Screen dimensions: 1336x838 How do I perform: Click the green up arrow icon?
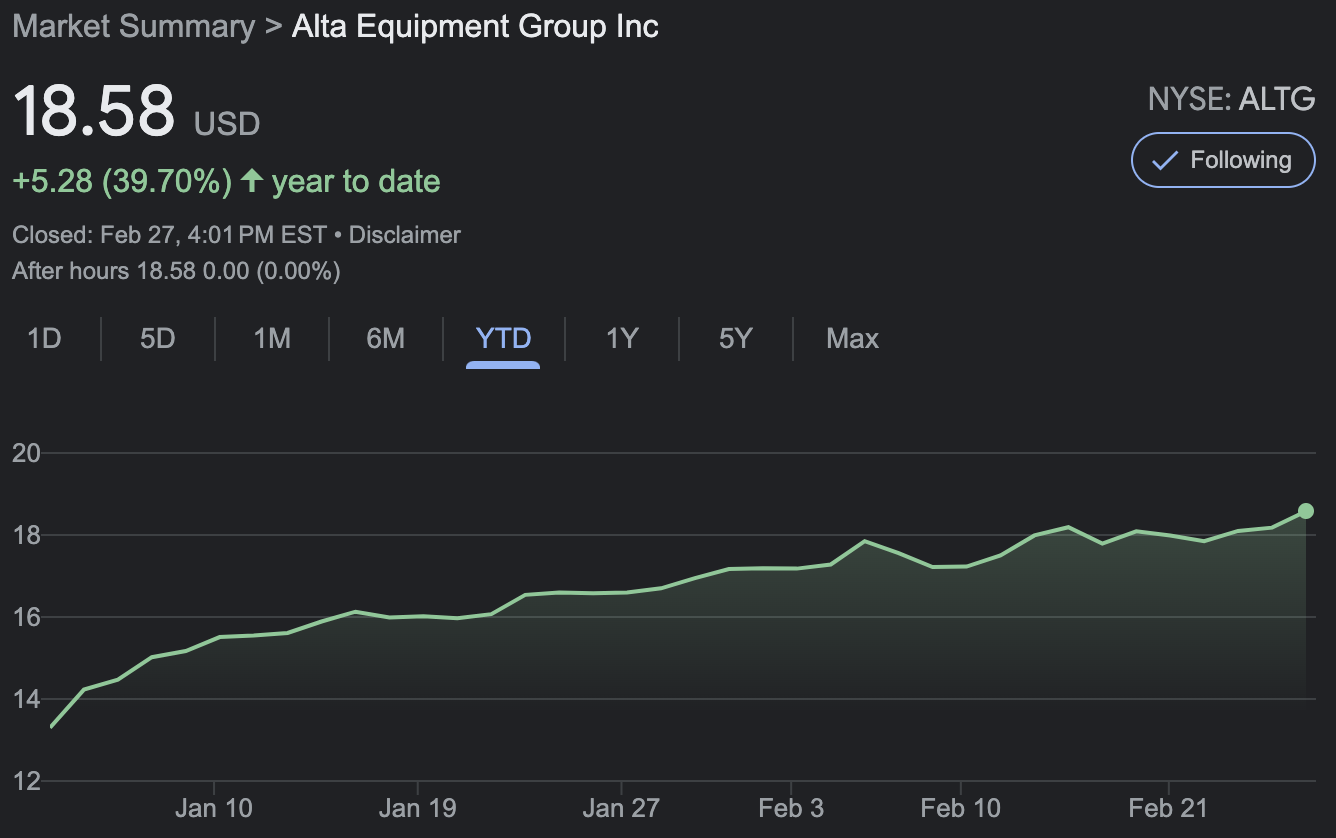(x=252, y=181)
